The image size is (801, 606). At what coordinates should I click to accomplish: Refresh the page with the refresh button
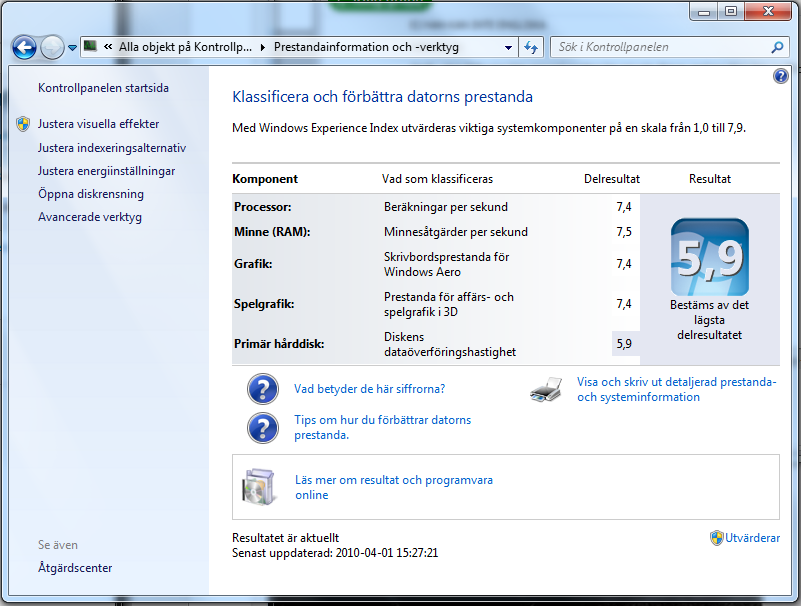[x=531, y=48]
